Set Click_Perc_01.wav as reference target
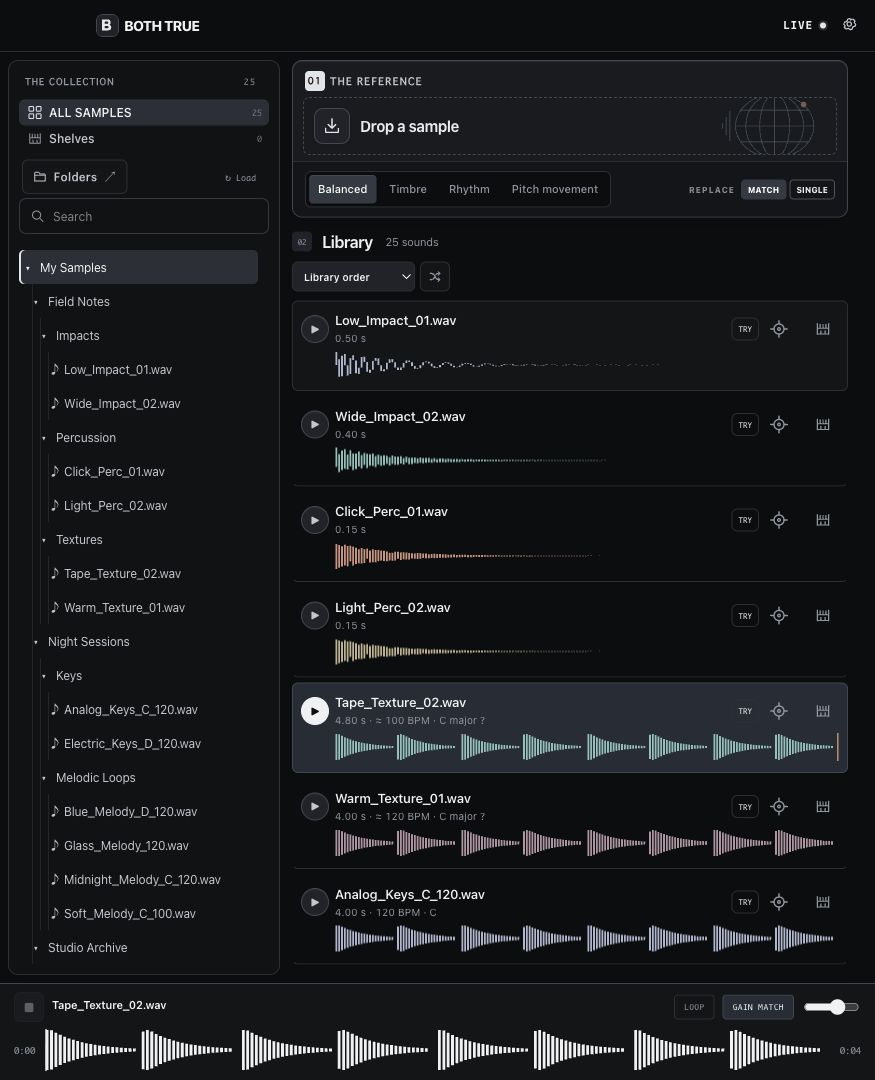The height and width of the screenshot is (1080, 875). pyautogui.click(x=779, y=520)
